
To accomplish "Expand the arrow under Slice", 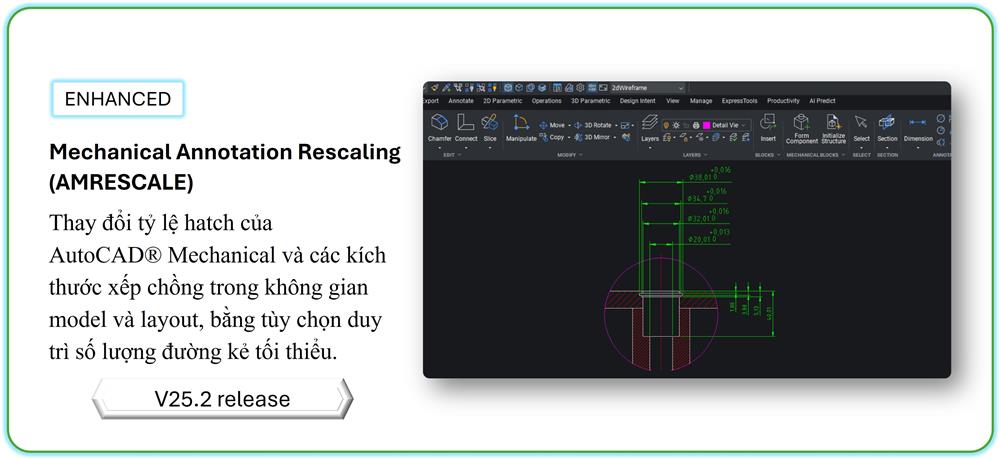I will (490, 147).
